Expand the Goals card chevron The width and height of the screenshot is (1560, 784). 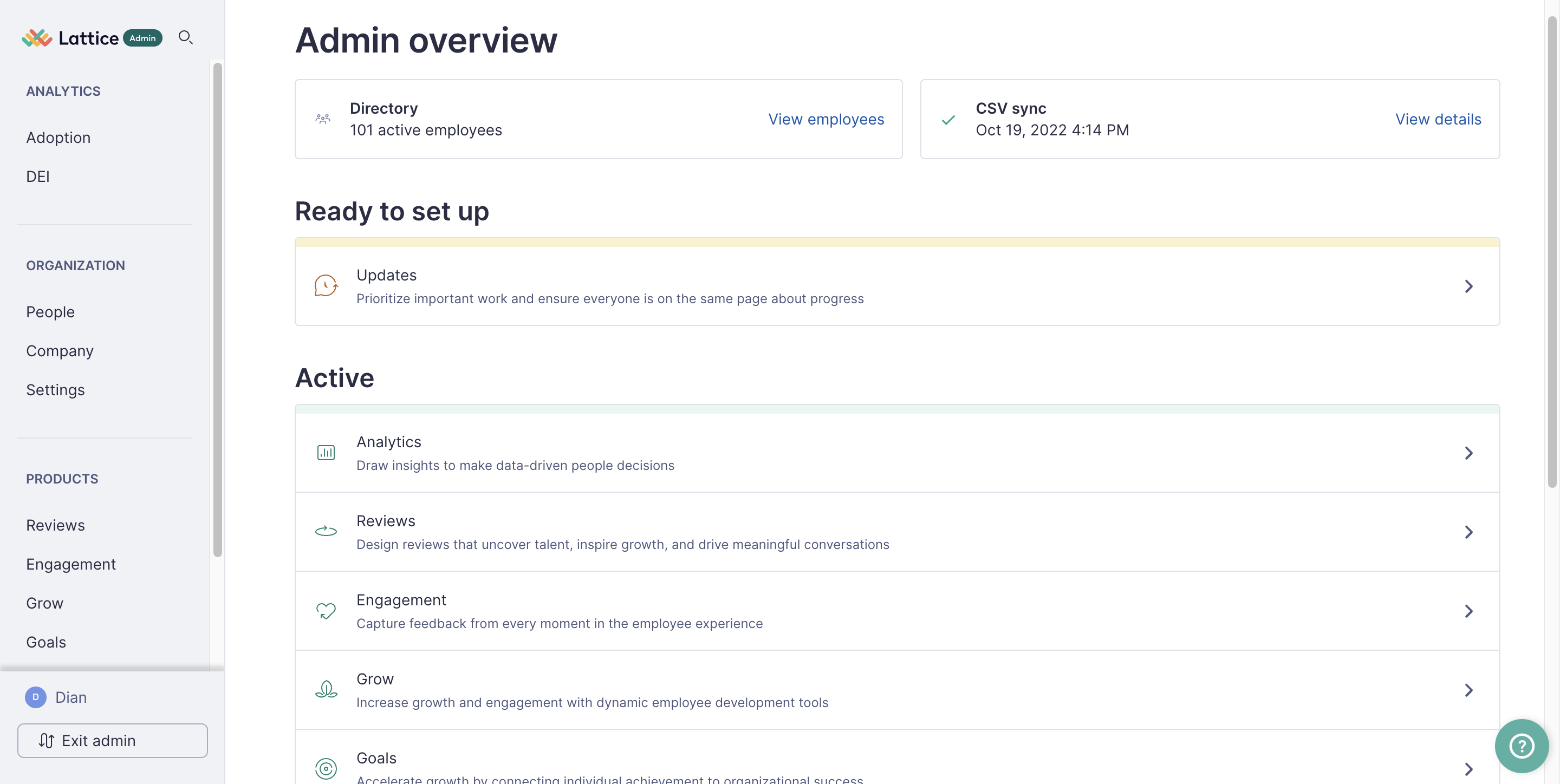coord(1468,768)
